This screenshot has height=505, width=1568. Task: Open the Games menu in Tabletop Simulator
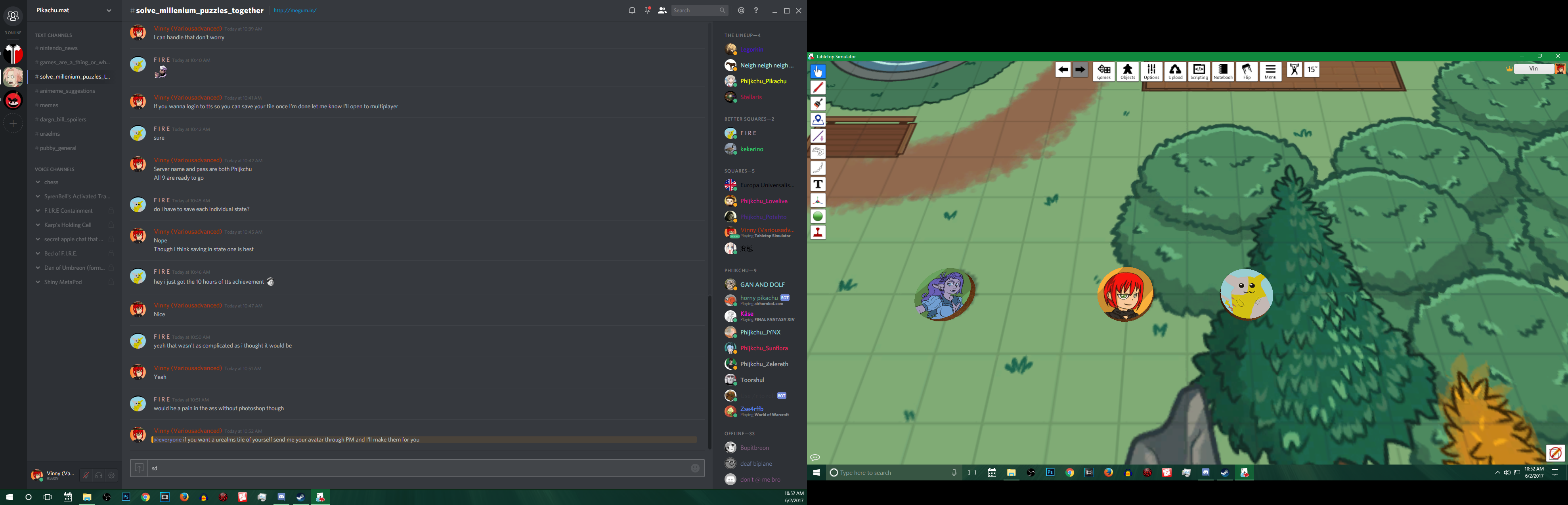coord(1103,71)
